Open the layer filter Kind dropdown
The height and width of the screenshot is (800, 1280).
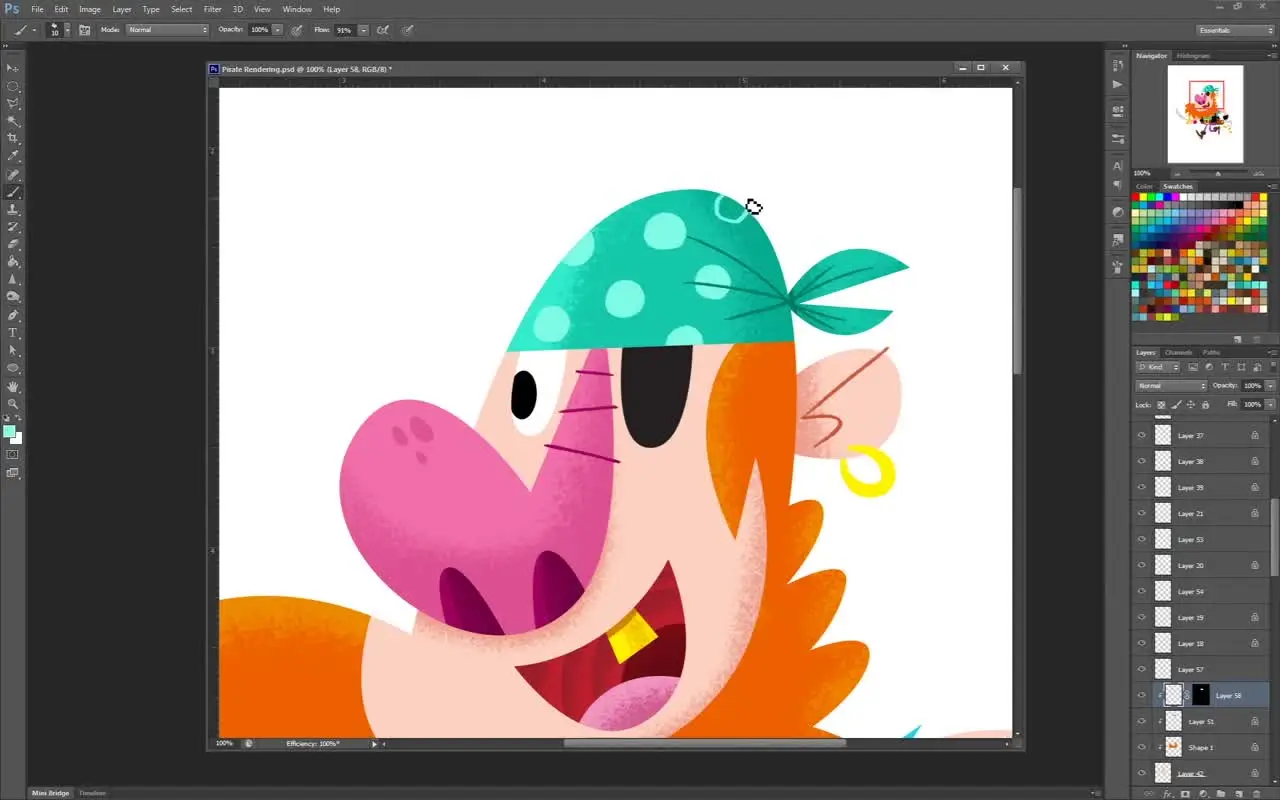click(1160, 367)
